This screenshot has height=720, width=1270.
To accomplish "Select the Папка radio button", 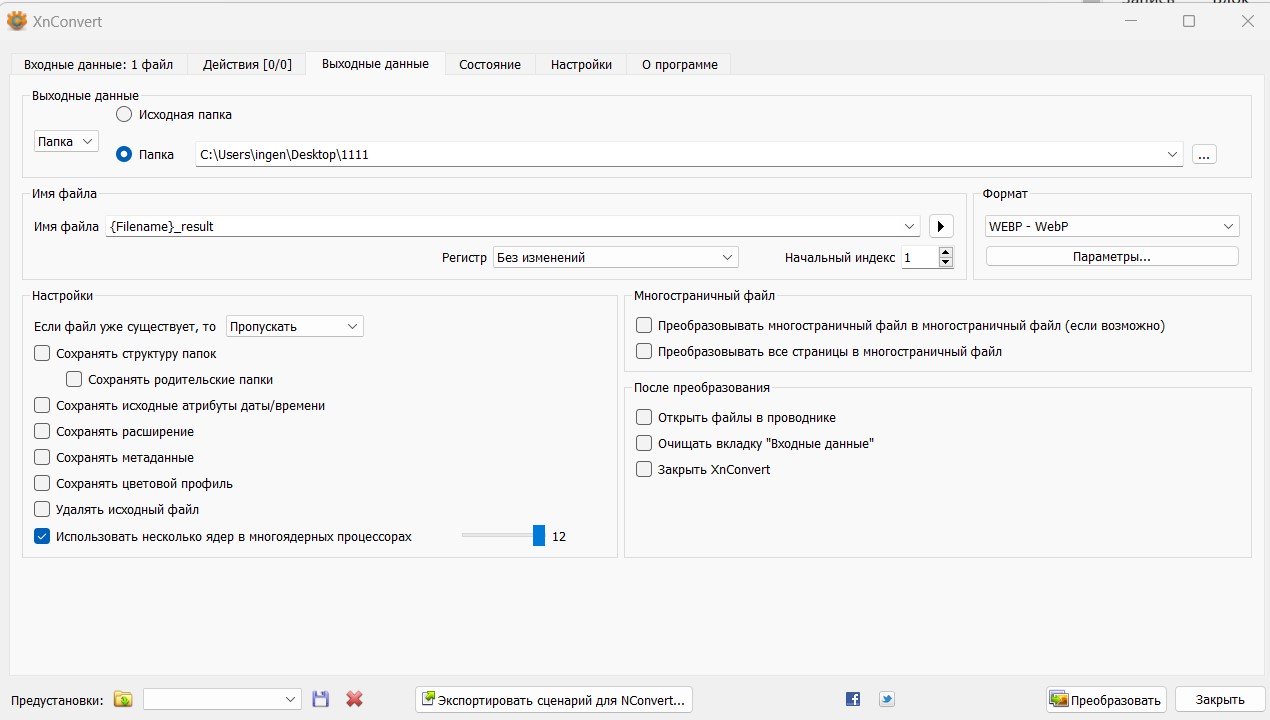I will tap(124, 154).
